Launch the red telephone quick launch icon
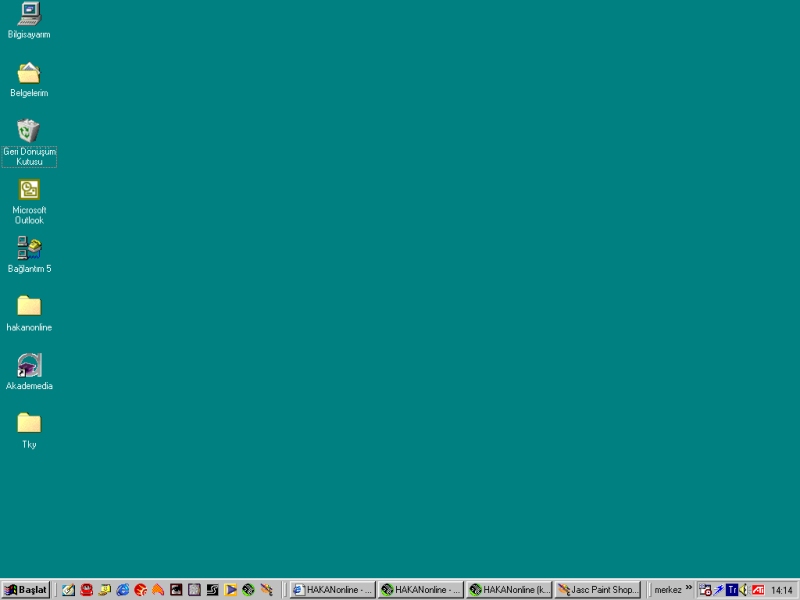Viewport: 800px width, 600px height. coord(86,590)
